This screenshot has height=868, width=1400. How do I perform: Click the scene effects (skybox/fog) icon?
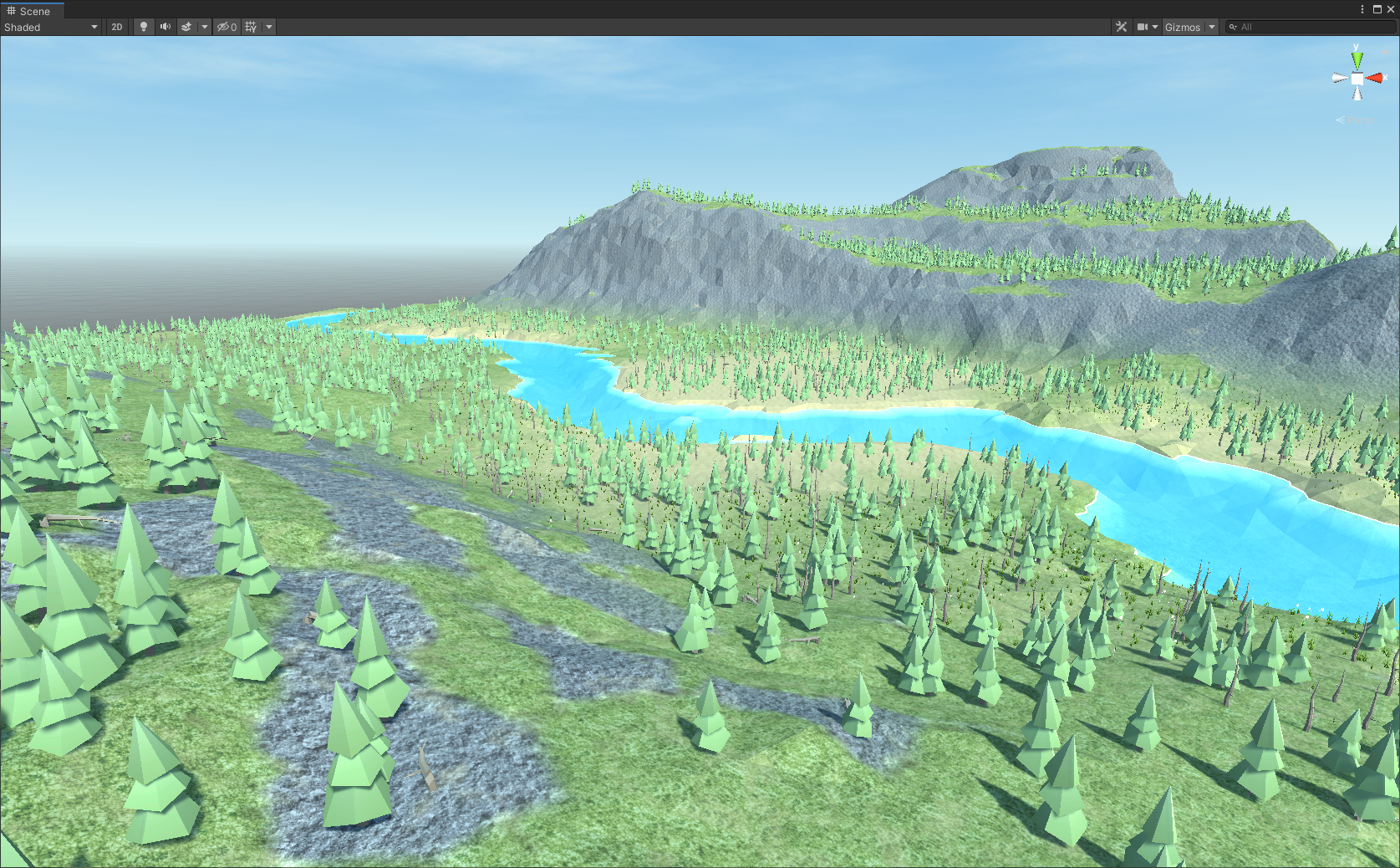pyautogui.click(x=185, y=27)
